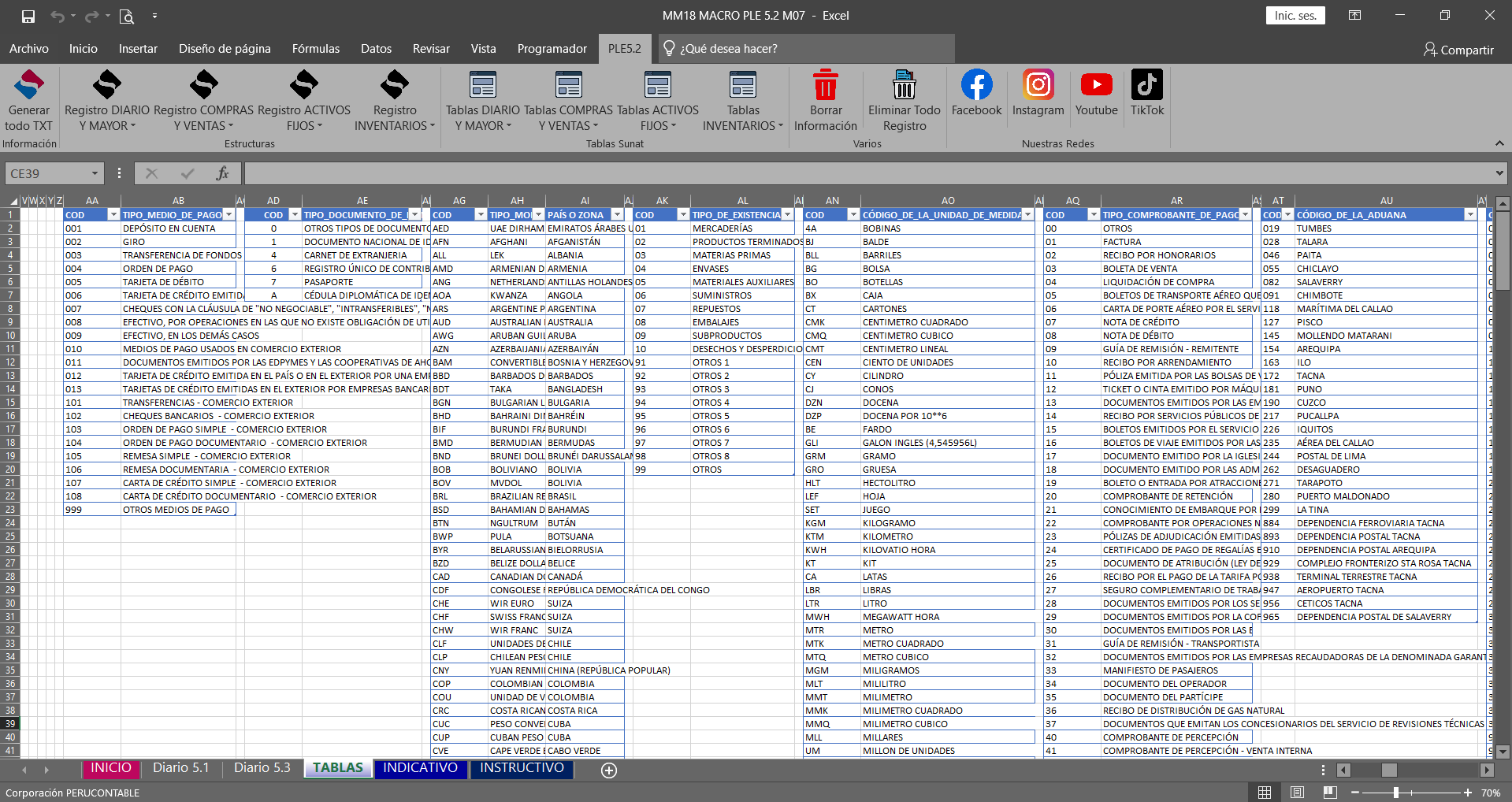Image resolution: width=1512 pixels, height=802 pixels.
Task: Switch to the INSTRUCTIVO sheet tab
Action: 522,768
